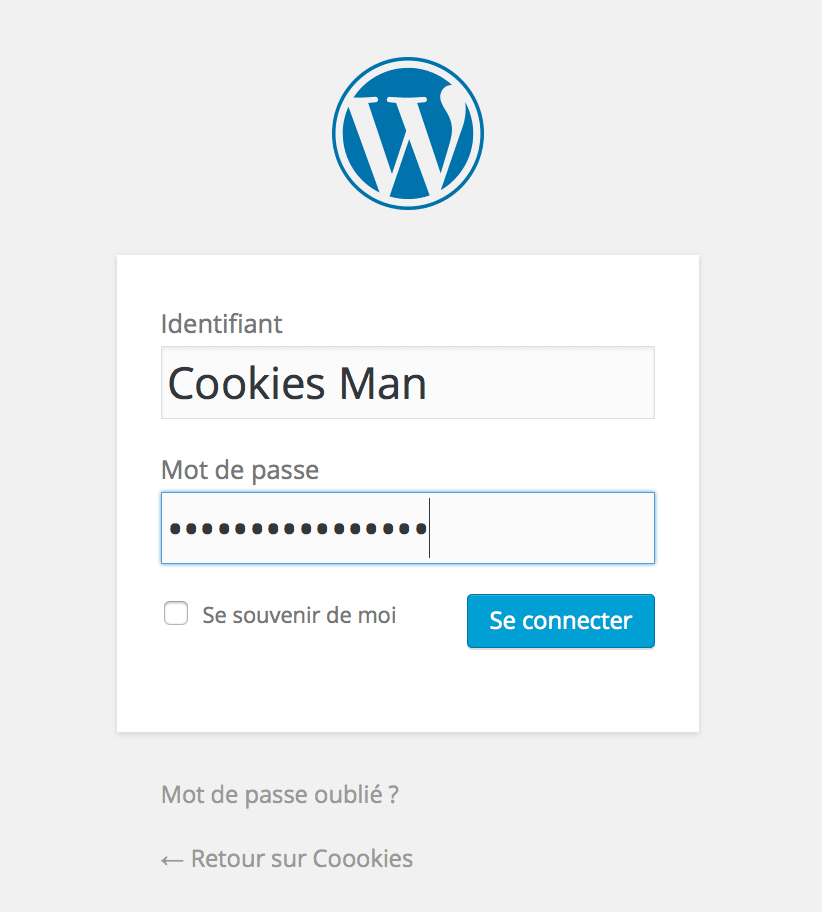This screenshot has width=822, height=912.
Task: Click empty space after the password cursor
Action: [541, 528]
